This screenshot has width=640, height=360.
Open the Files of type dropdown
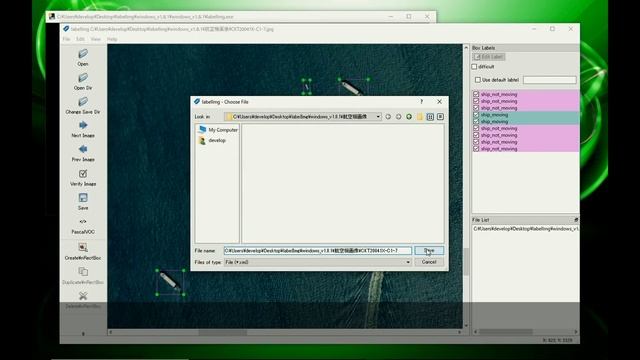tap(408, 262)
